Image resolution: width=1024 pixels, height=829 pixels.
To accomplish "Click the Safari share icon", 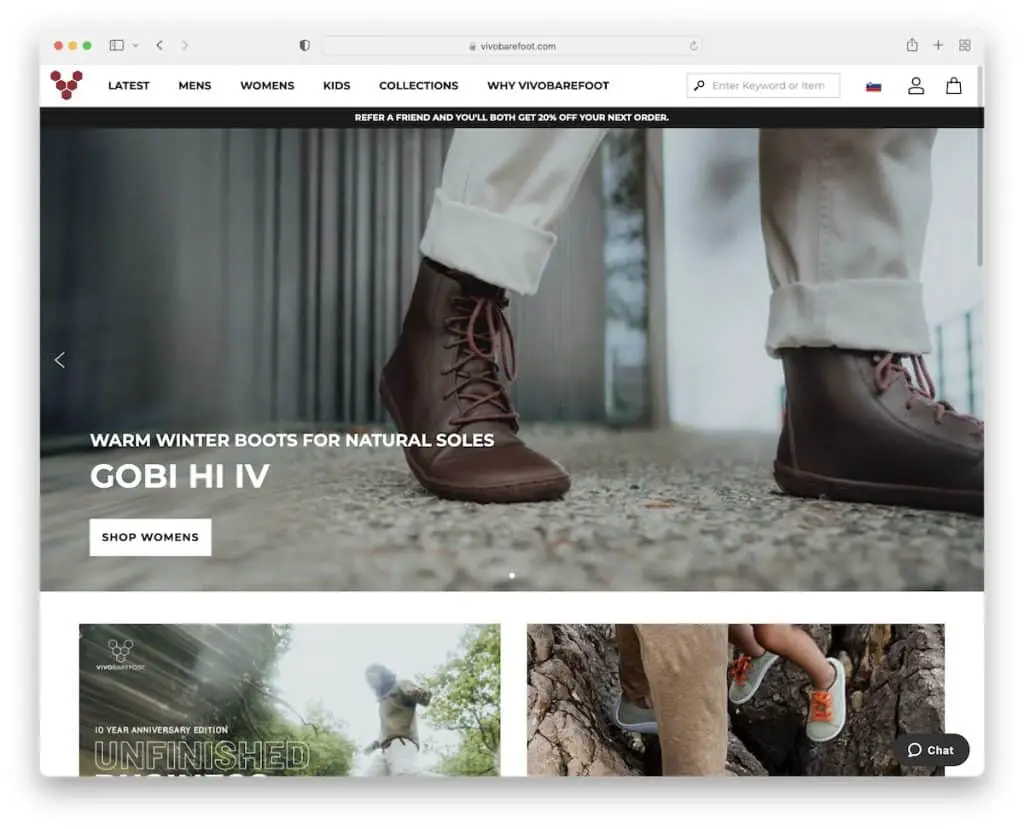I will pyautogui.click(x=912, y=44).
